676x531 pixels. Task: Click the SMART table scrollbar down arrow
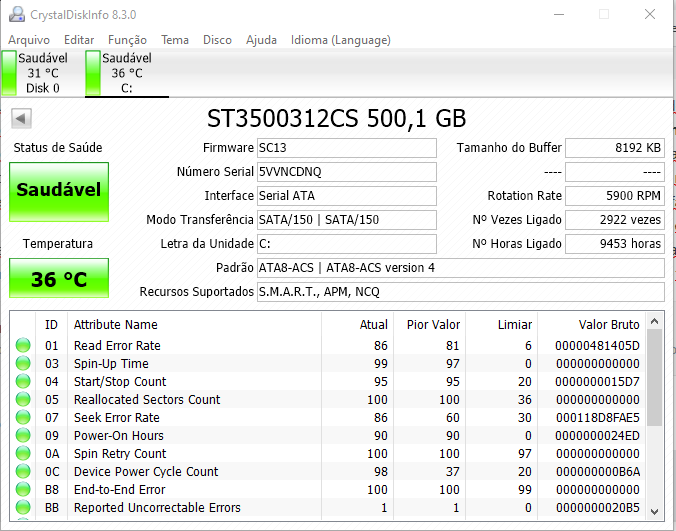(654, 512)
